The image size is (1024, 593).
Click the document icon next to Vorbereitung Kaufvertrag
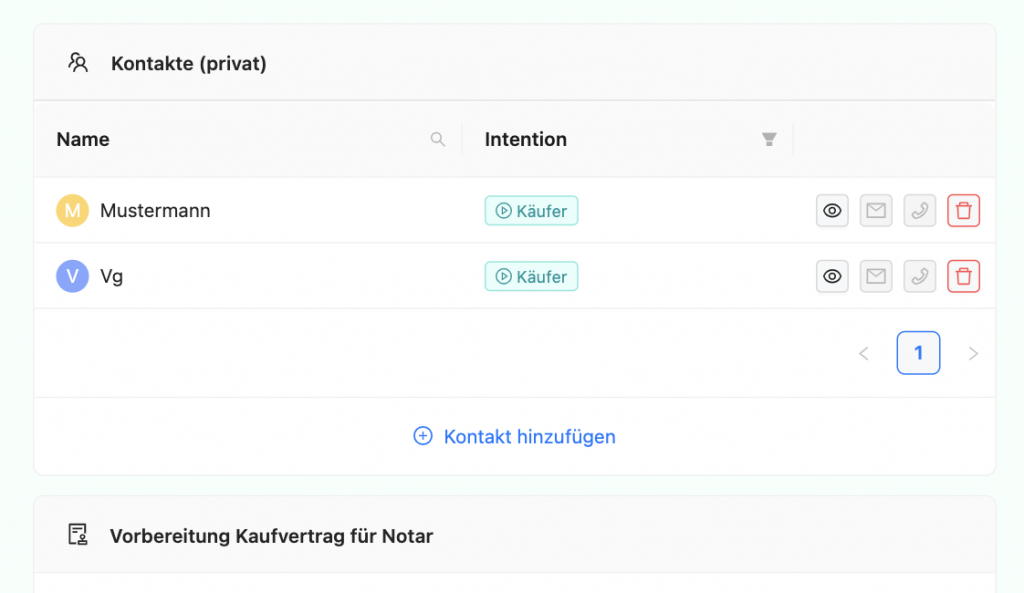tap(77, 536)
